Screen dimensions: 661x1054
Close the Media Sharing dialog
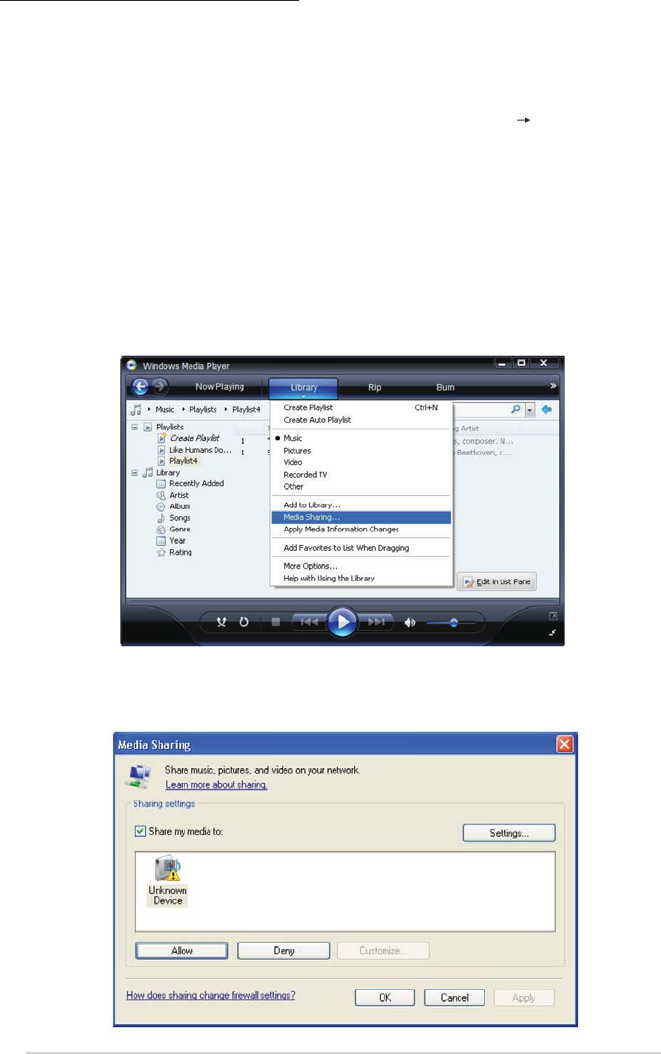tap(564, 744)
